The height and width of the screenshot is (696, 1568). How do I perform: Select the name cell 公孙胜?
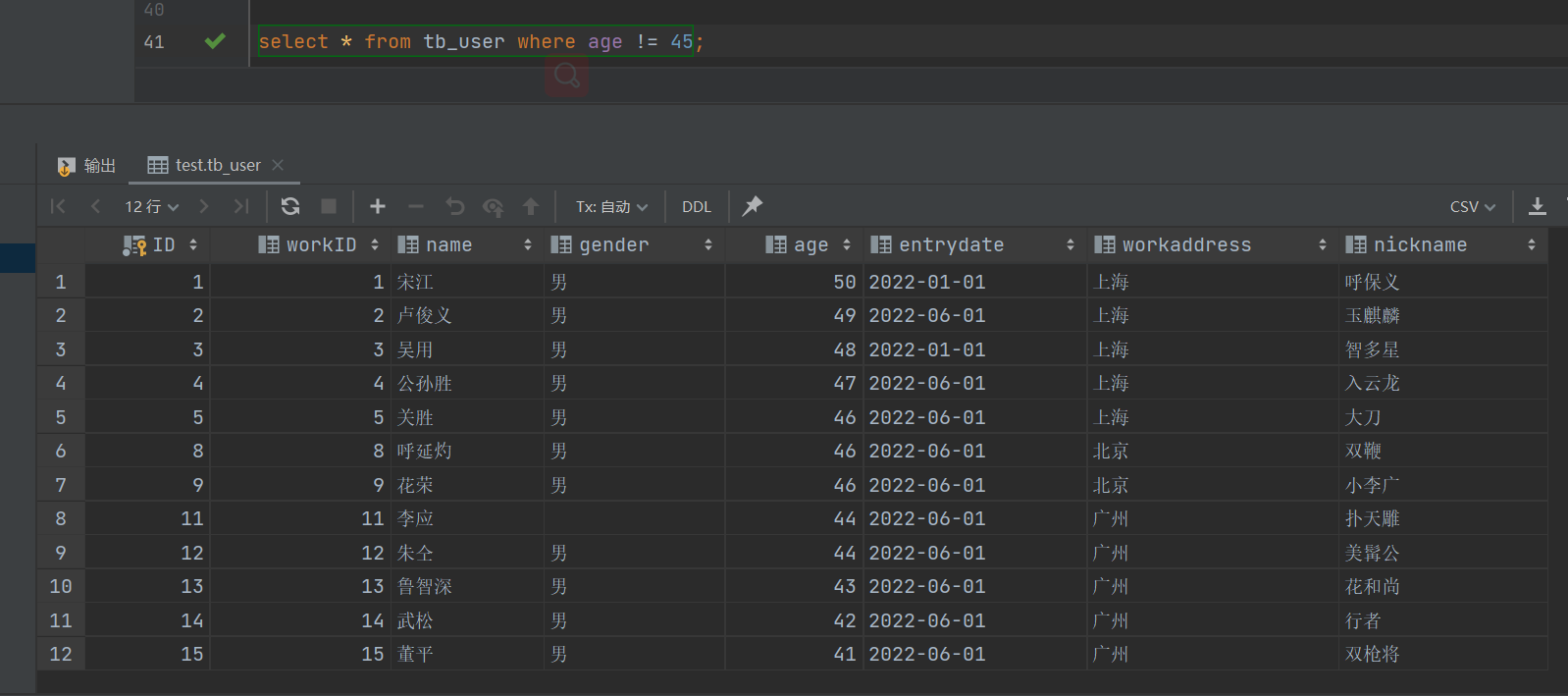tap(468, 383)
